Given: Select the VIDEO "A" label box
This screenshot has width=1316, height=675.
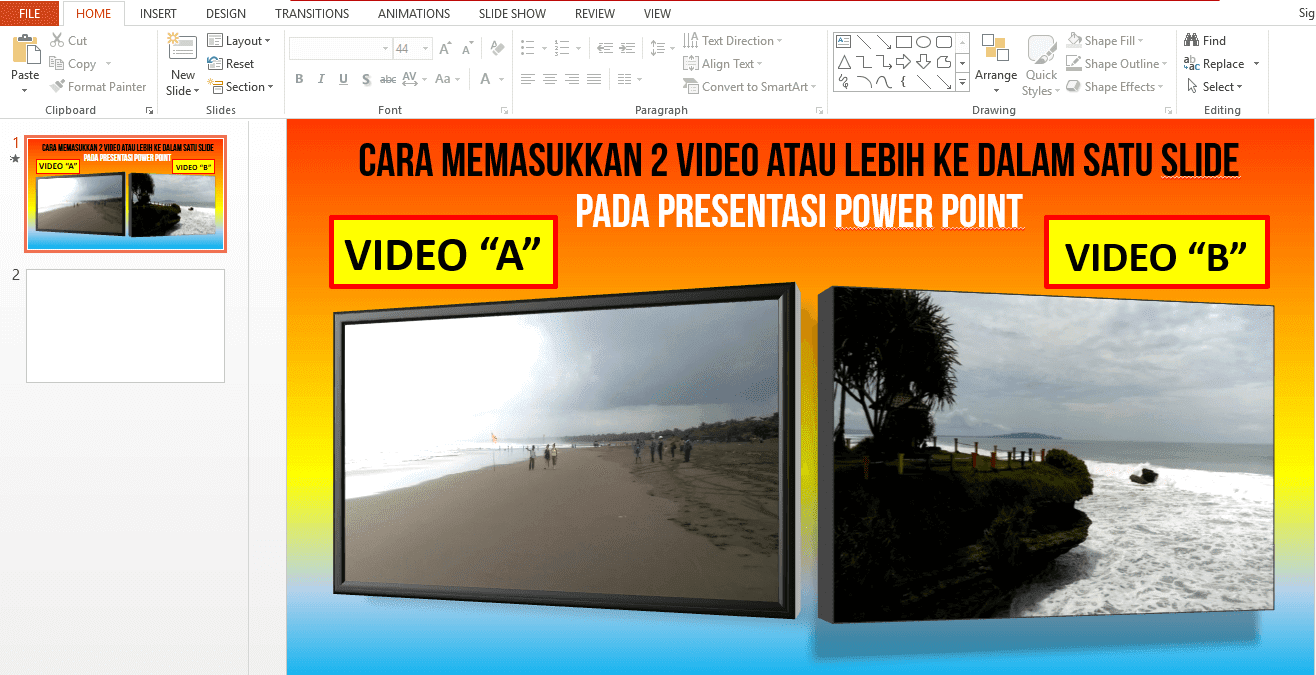Looking at the screenshot, I should click(x=443, y=254).
